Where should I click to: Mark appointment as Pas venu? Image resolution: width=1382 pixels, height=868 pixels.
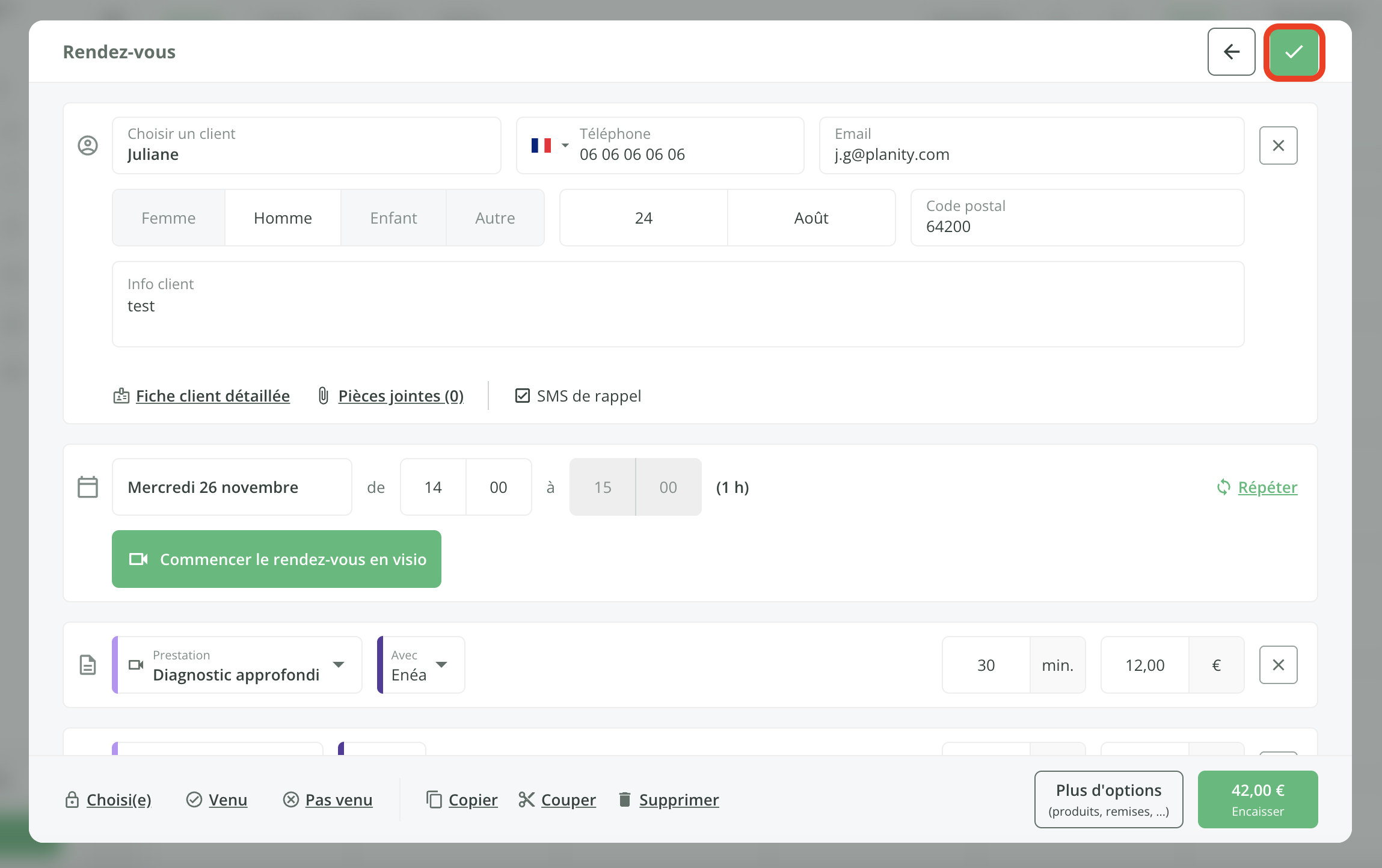tap(338, 800)
